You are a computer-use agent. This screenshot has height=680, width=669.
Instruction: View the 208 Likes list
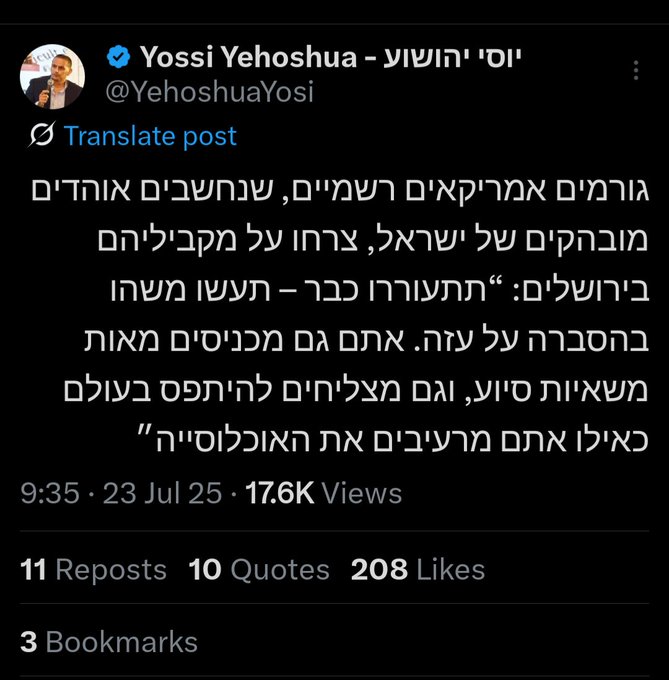coord(417,570)
